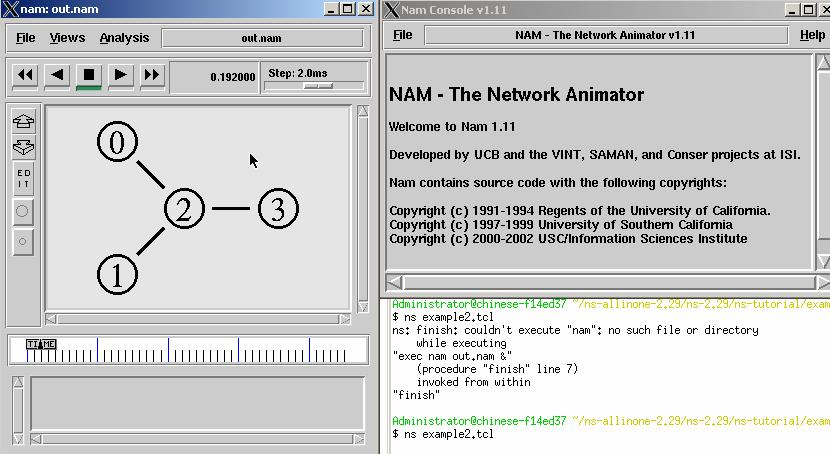Click down arrow of Nam Console vertical scrollbar

823,261
